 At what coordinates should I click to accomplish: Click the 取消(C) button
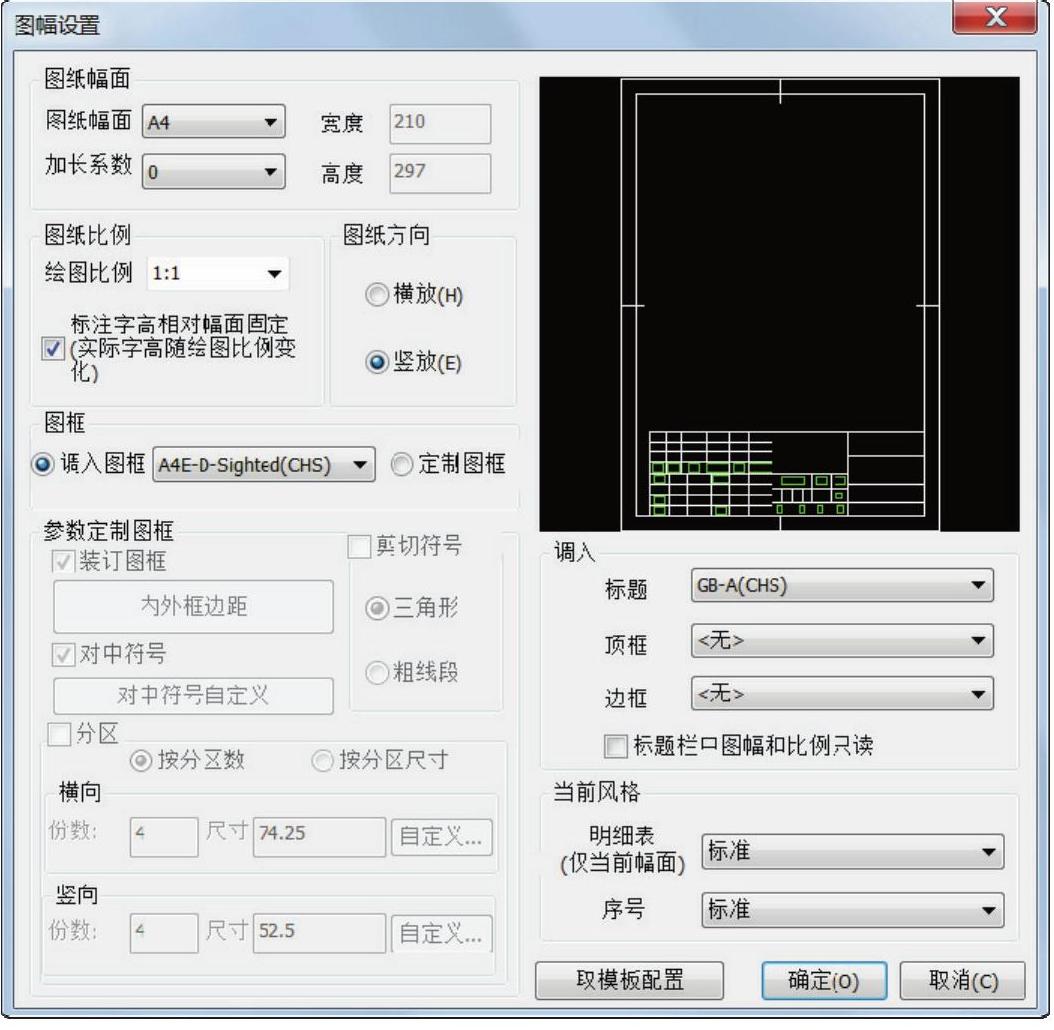pyautogui.click(x=963, y=980)
